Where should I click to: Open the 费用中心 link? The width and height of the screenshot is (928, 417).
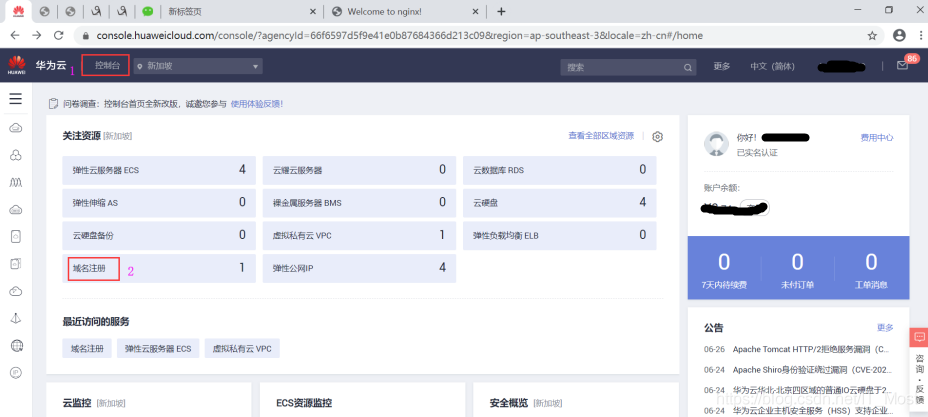click(x=877, y=138)
